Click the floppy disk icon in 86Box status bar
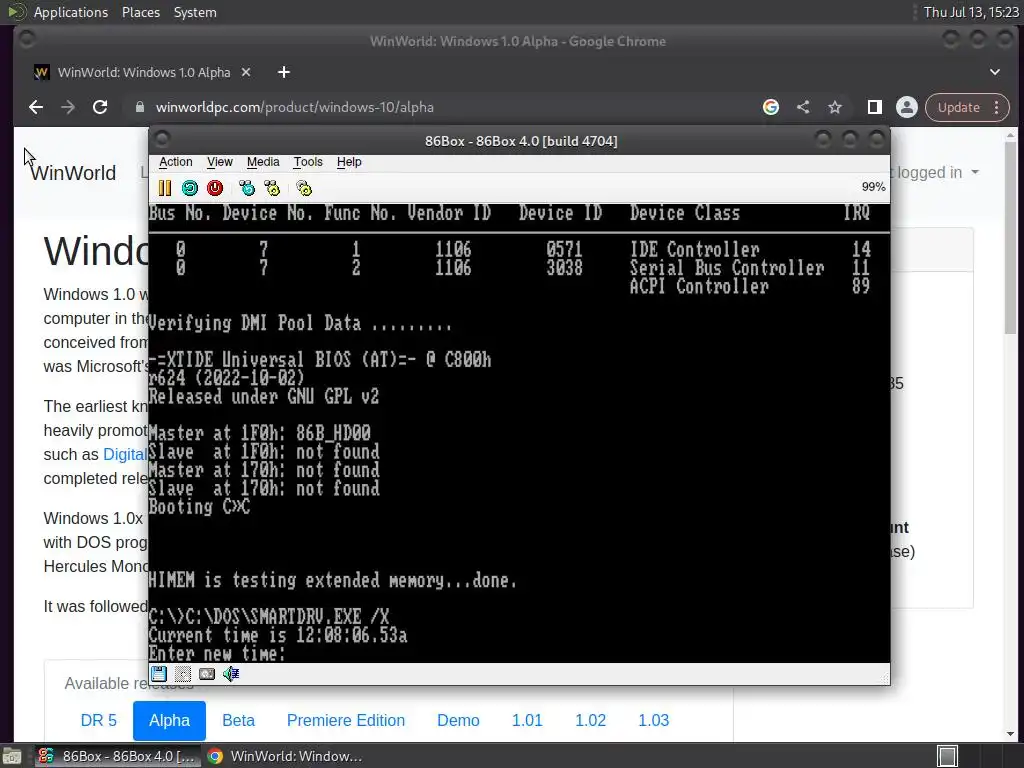Screen dimensions: 1024x768 click(159, 673)
